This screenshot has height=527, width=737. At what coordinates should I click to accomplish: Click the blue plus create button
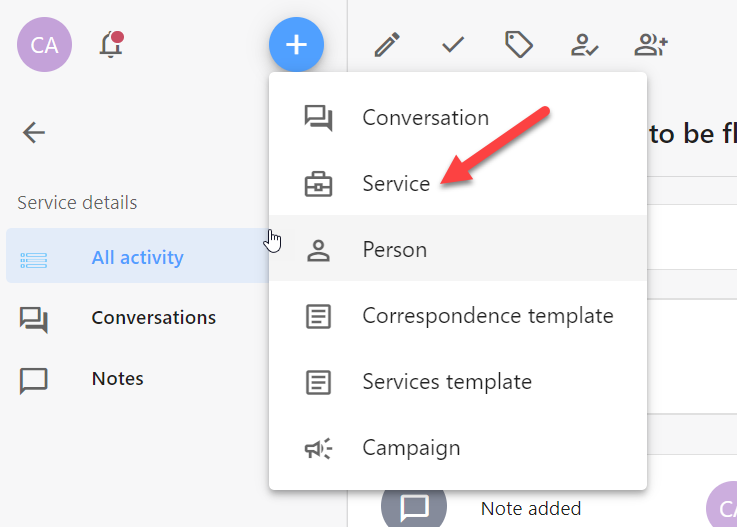296,45
